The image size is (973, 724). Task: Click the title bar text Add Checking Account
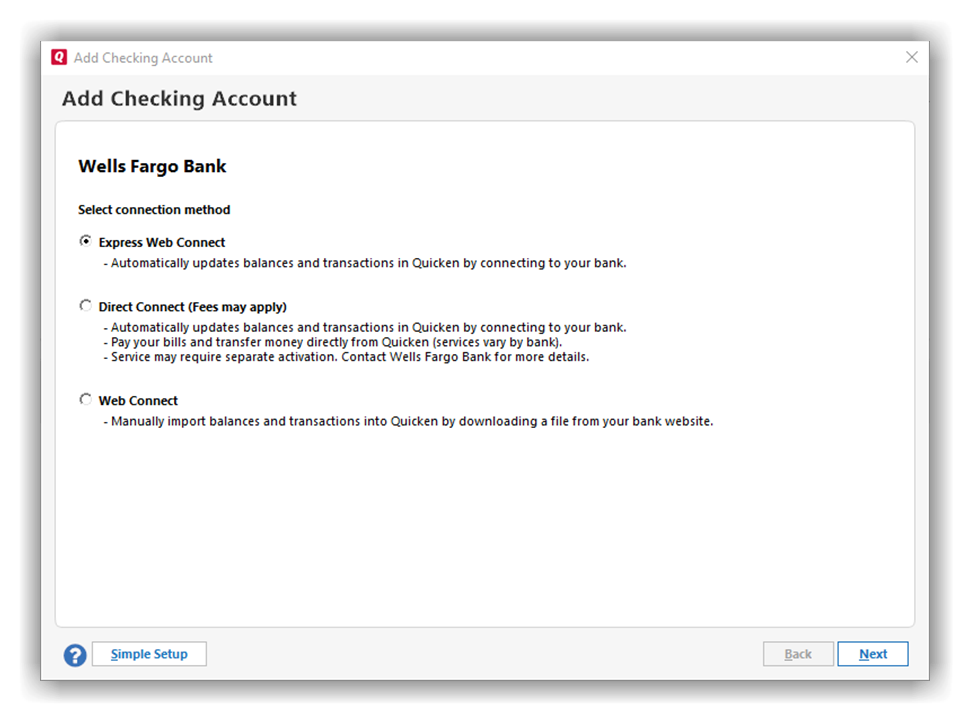tap(143, 58)
